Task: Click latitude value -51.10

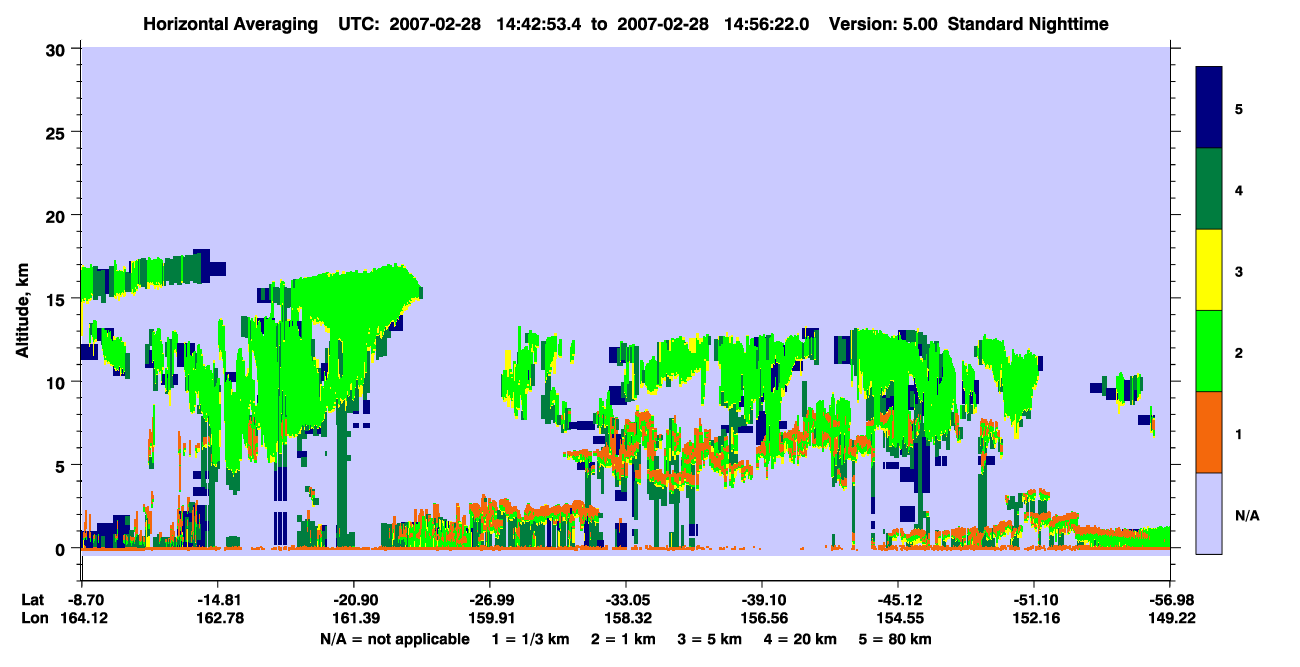Action: (x=1033, y=599)
